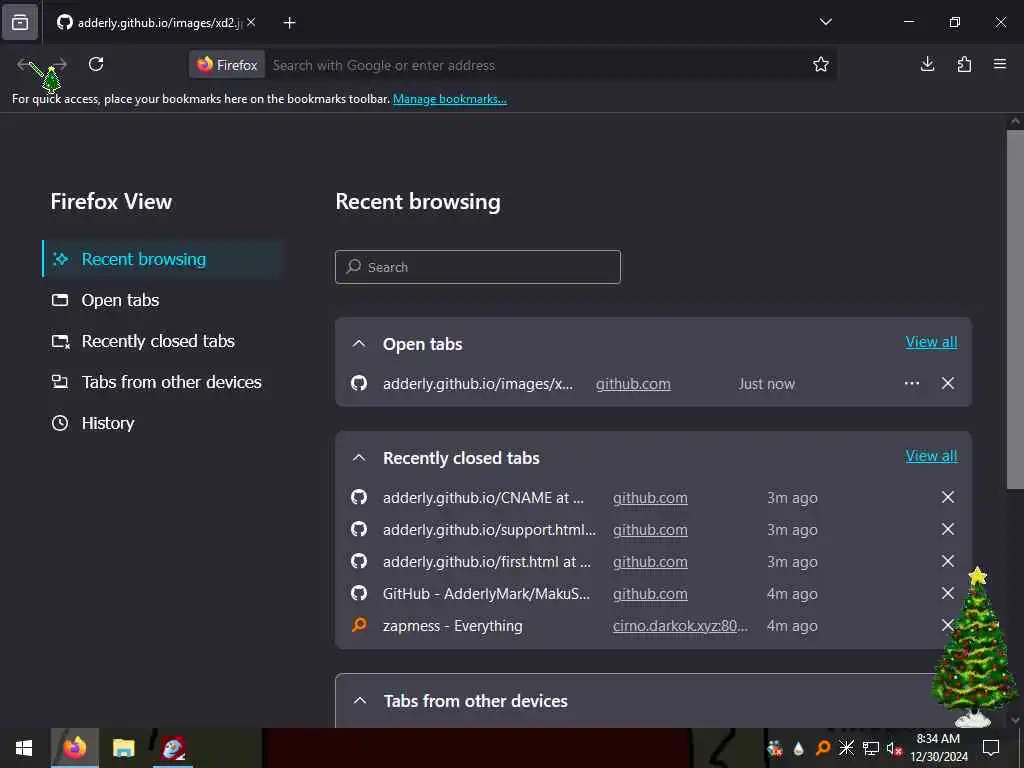View all open tabs
The height and width of the screenshot is (768, 1024).
(931, 342)
